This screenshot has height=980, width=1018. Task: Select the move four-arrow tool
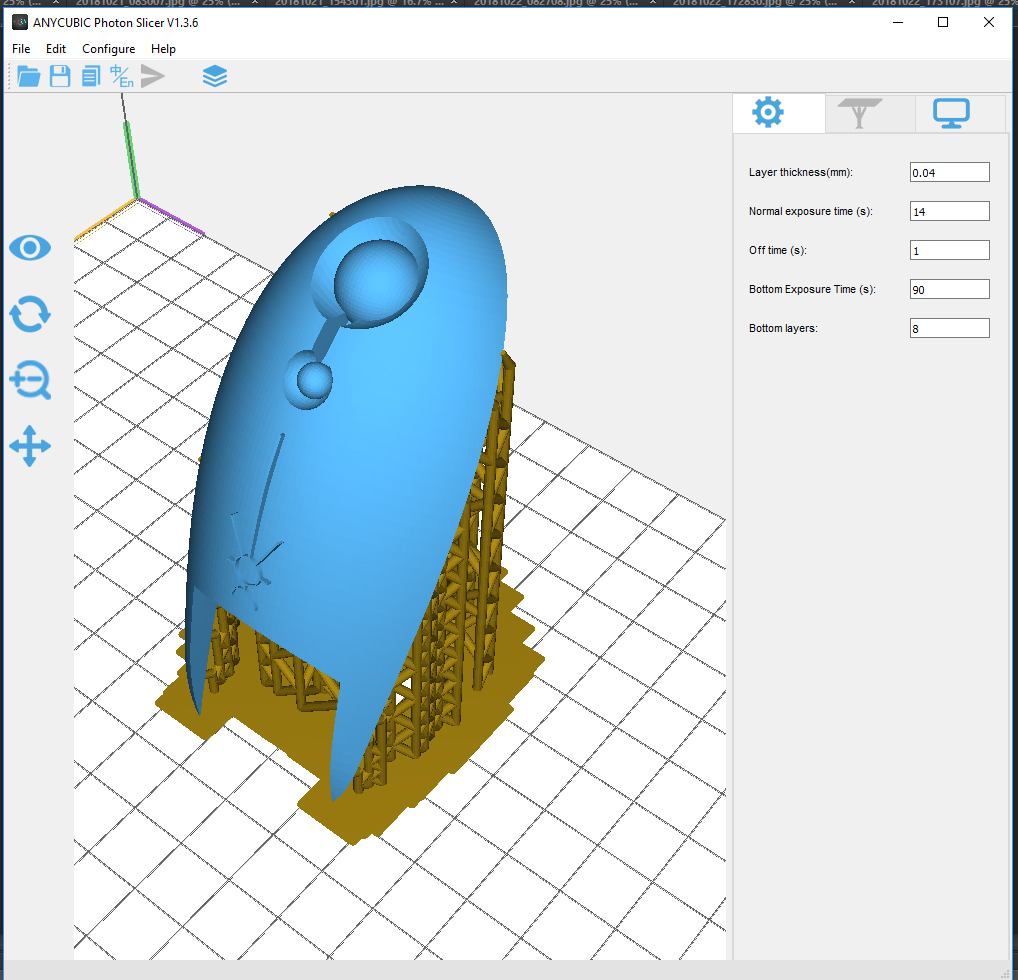(x=30, y=446)
